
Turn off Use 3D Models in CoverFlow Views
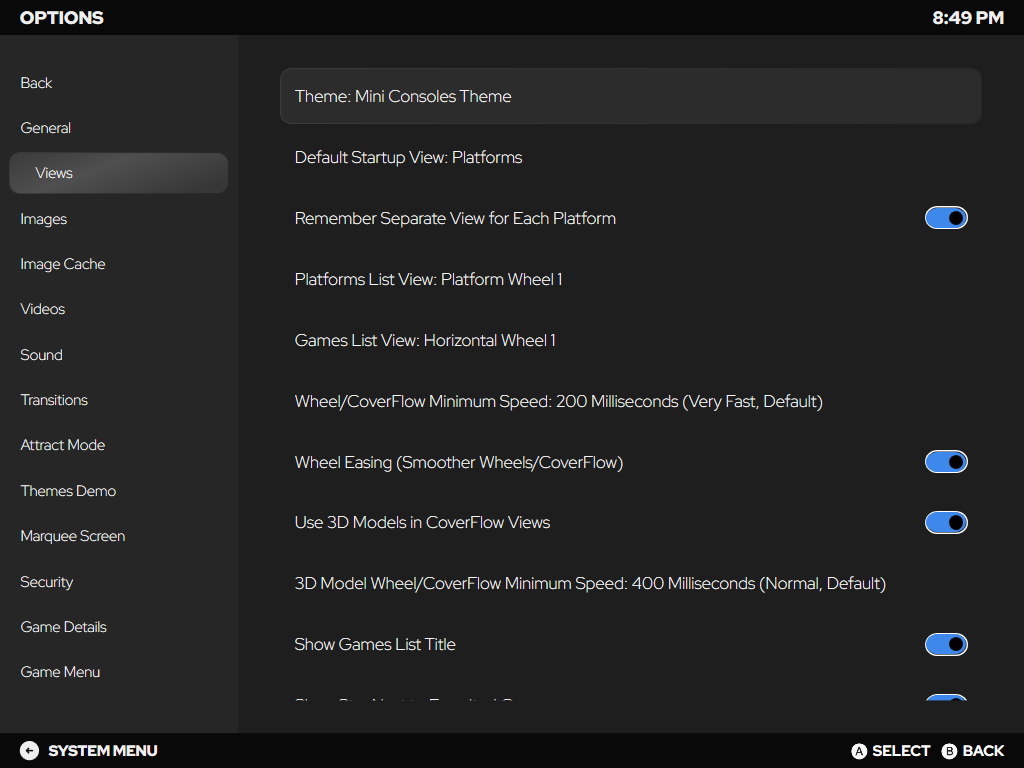point(946,522)
